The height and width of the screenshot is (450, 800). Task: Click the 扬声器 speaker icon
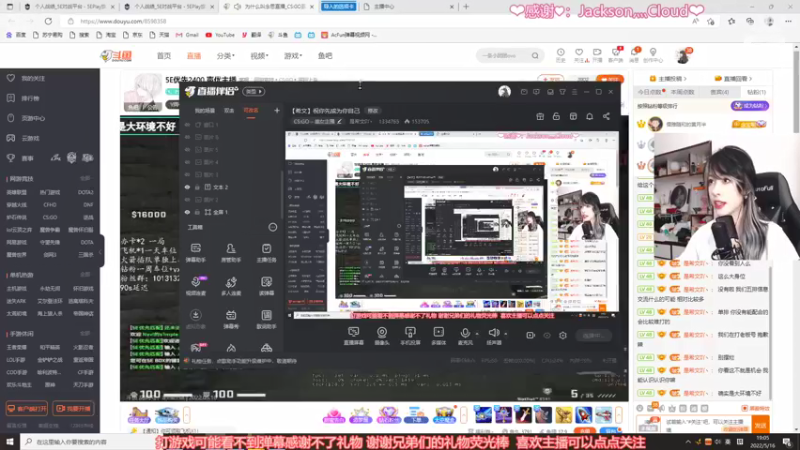click(x=493, y=333)
